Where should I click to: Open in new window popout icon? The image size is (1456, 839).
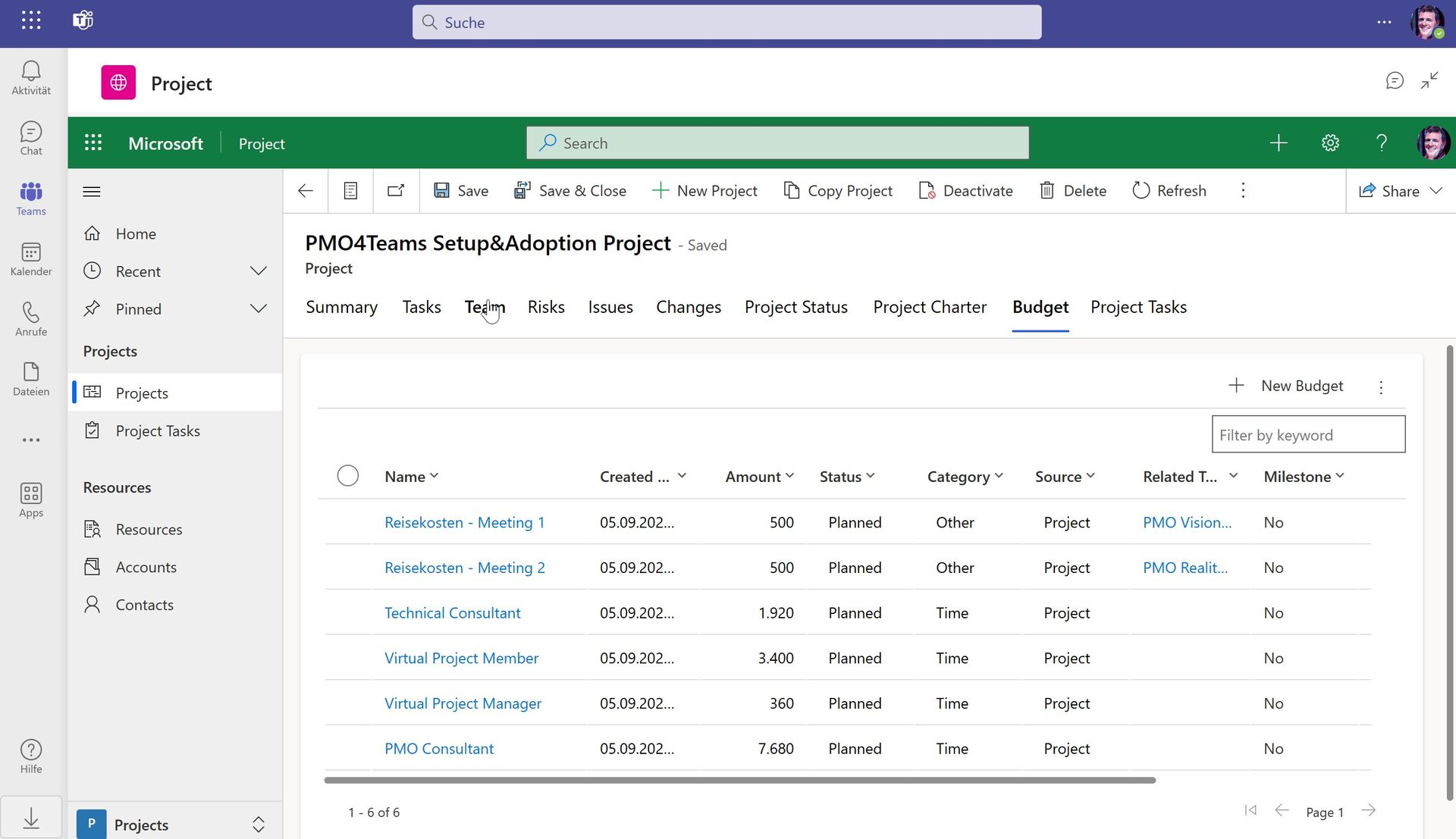[396, 190]
